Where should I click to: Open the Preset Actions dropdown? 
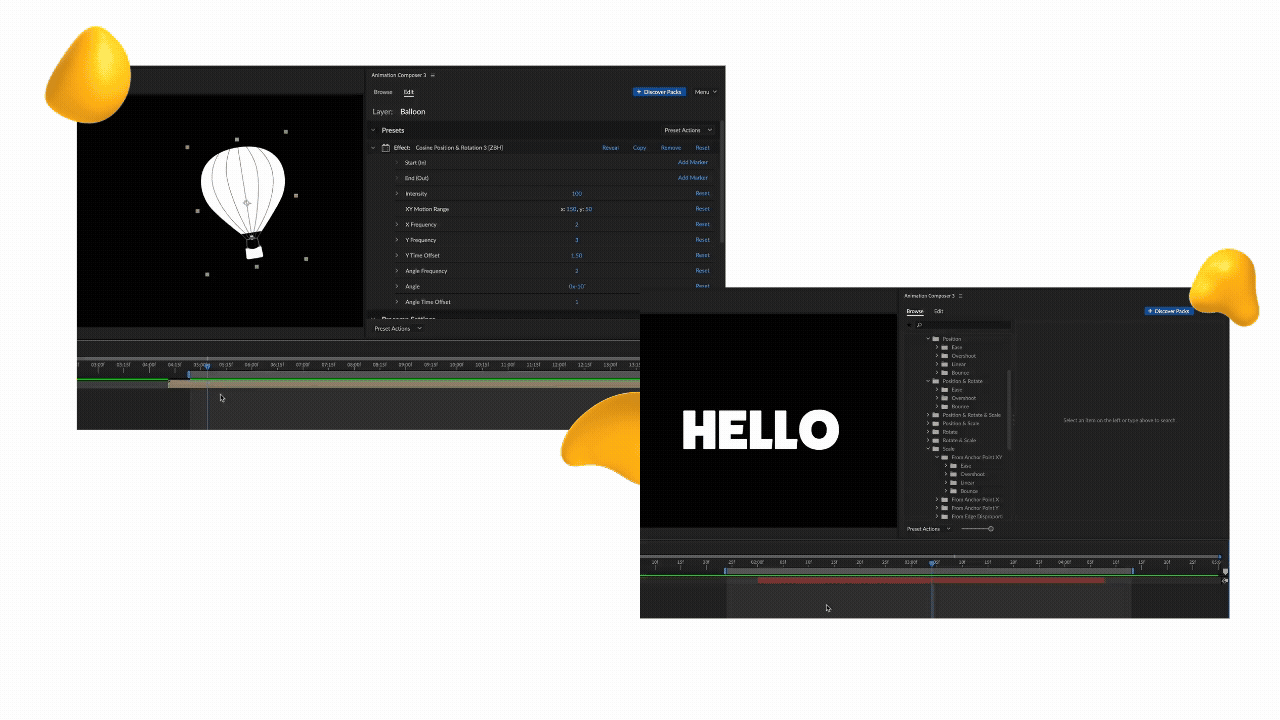coord(688,130)
